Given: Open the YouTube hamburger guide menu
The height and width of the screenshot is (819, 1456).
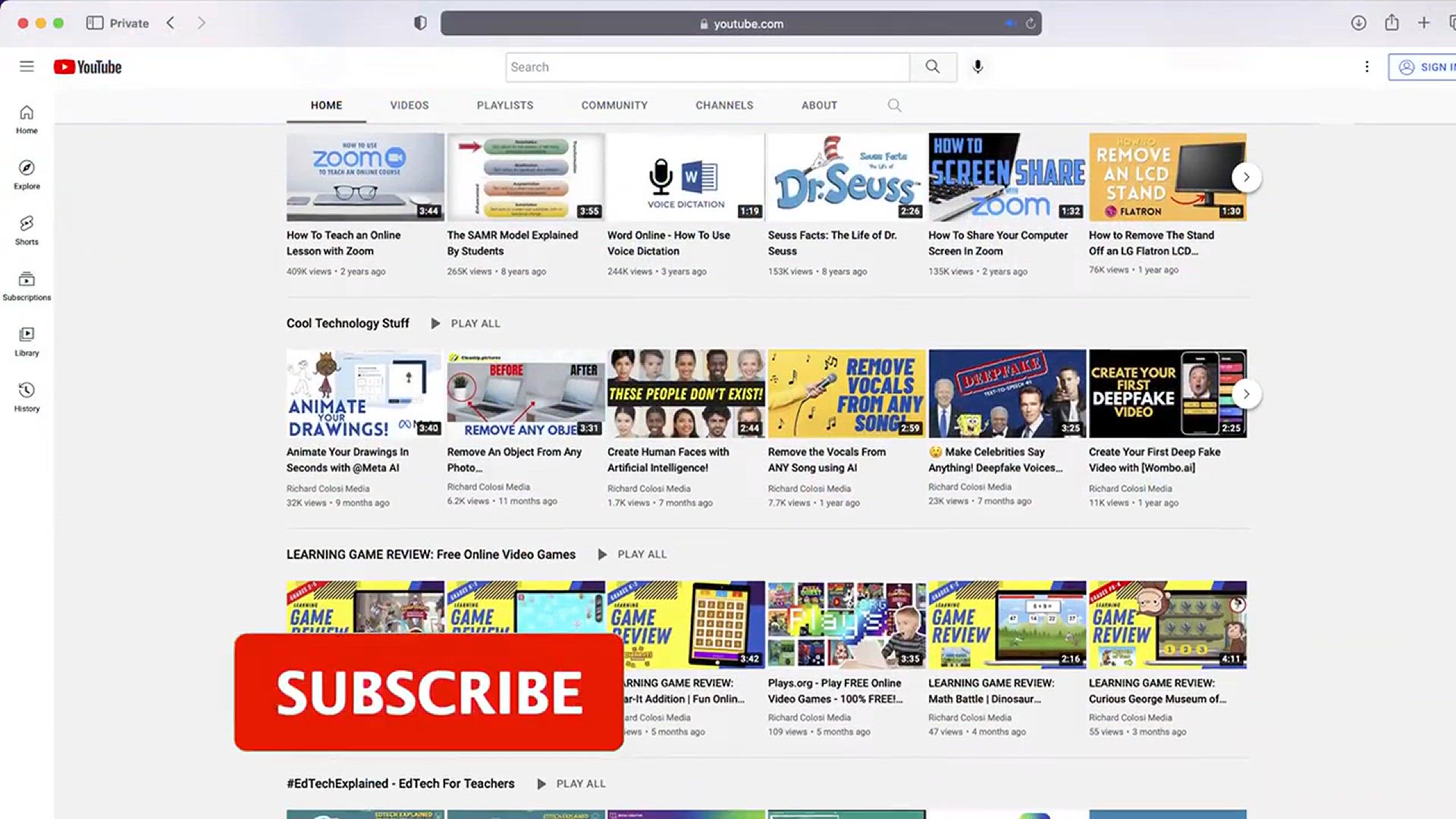Looking at the screenshot, I should click(x=27, y=67).
